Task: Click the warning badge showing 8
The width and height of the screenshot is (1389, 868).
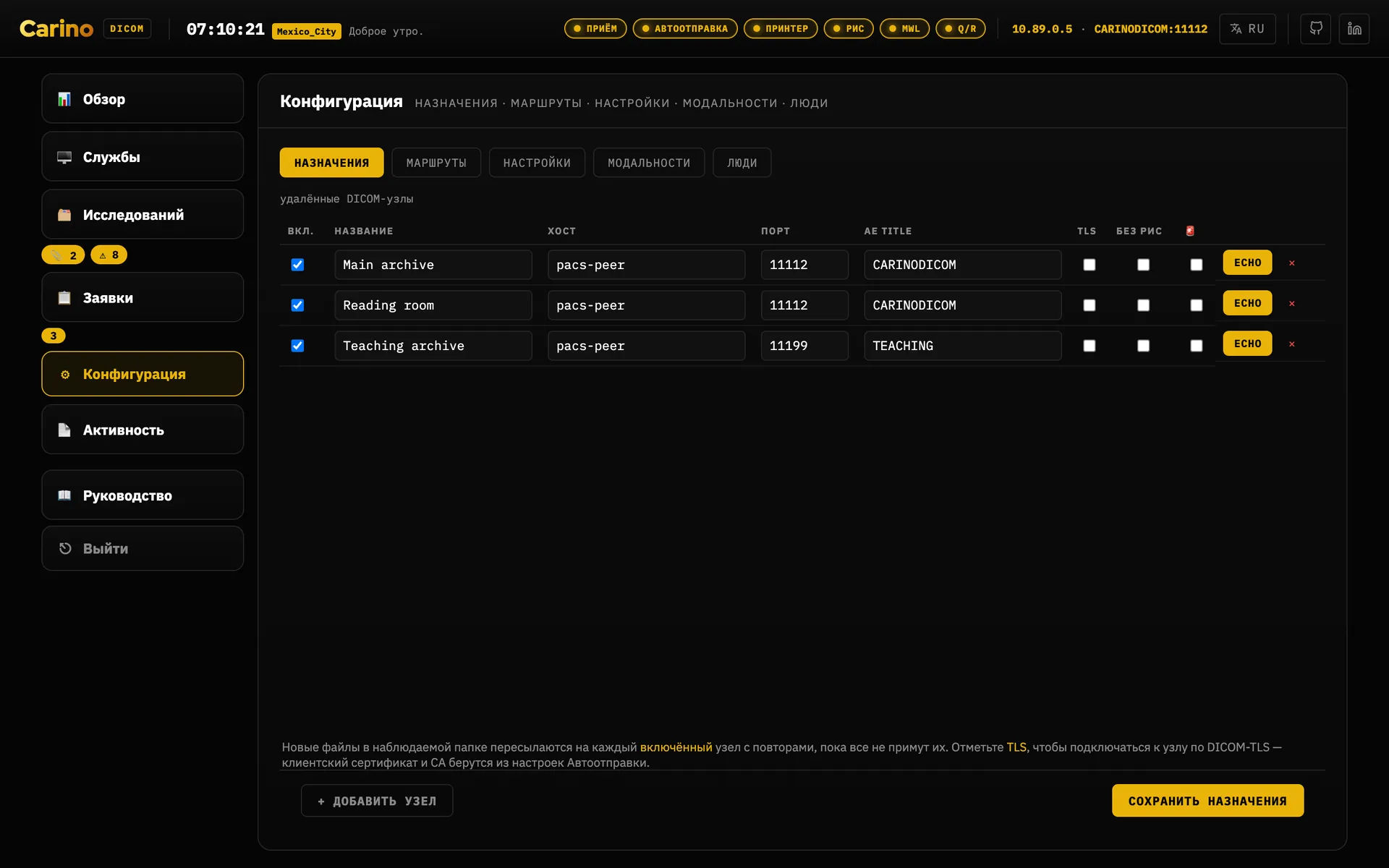Action: point(109,255)
